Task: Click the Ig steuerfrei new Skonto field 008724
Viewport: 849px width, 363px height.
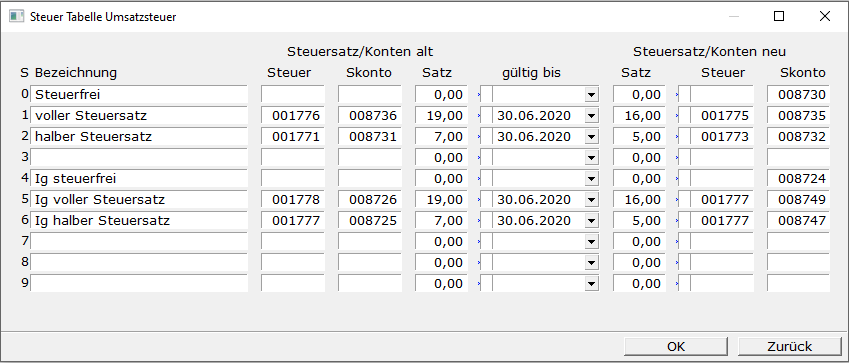Action: pos(798,179)
